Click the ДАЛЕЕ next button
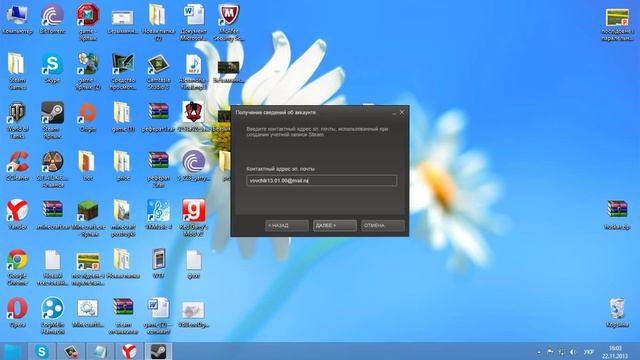Viewport: 640px width, 360px height. point(335,225)
